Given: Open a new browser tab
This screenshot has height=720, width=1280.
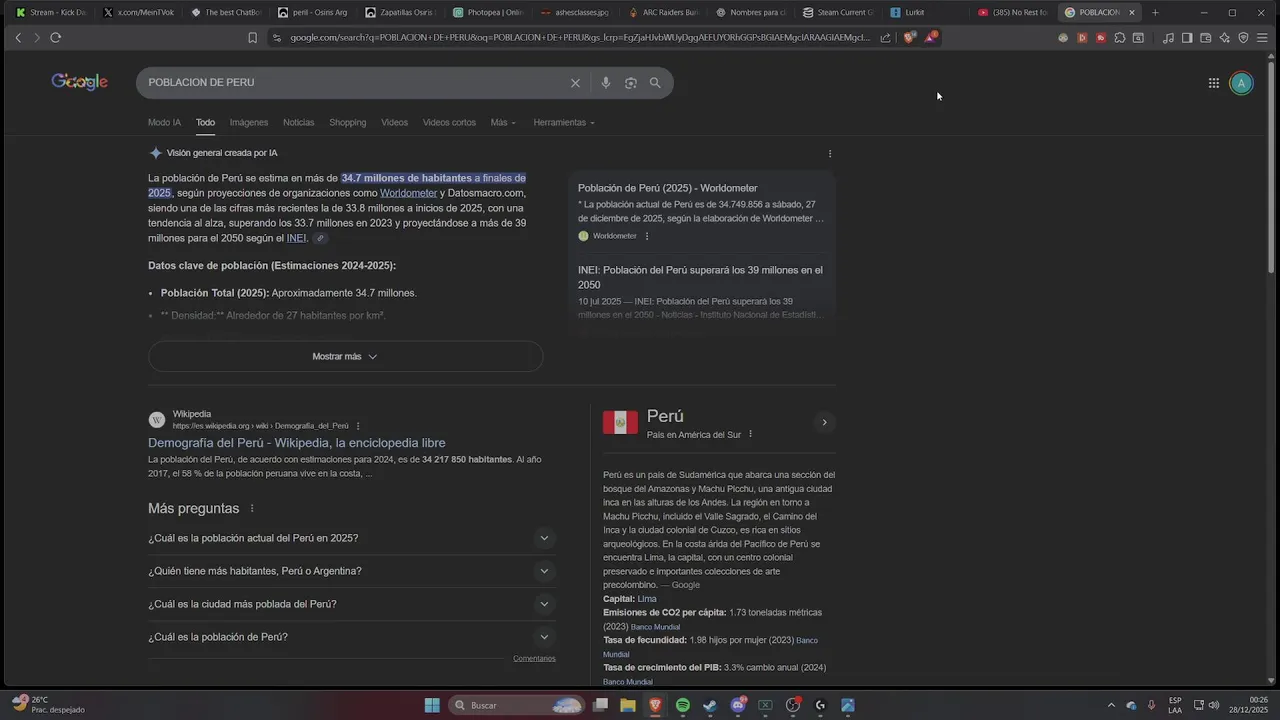Looking at the screenshot, I should (1155, 13).
